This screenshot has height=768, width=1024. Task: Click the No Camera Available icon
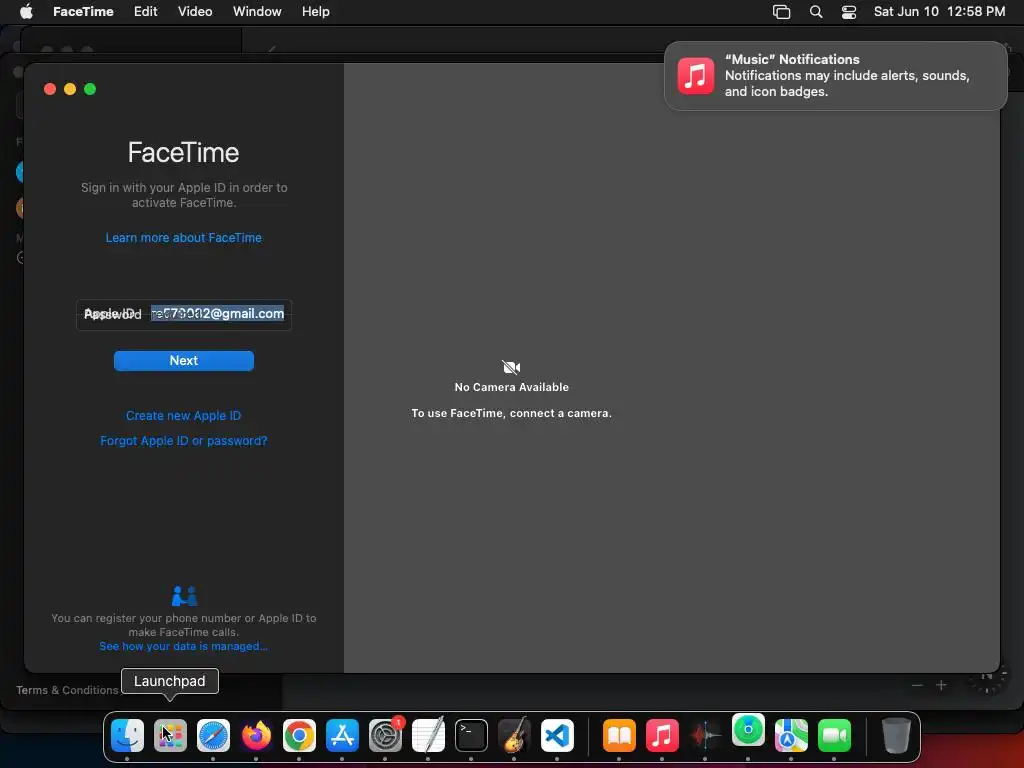[511, 367]
